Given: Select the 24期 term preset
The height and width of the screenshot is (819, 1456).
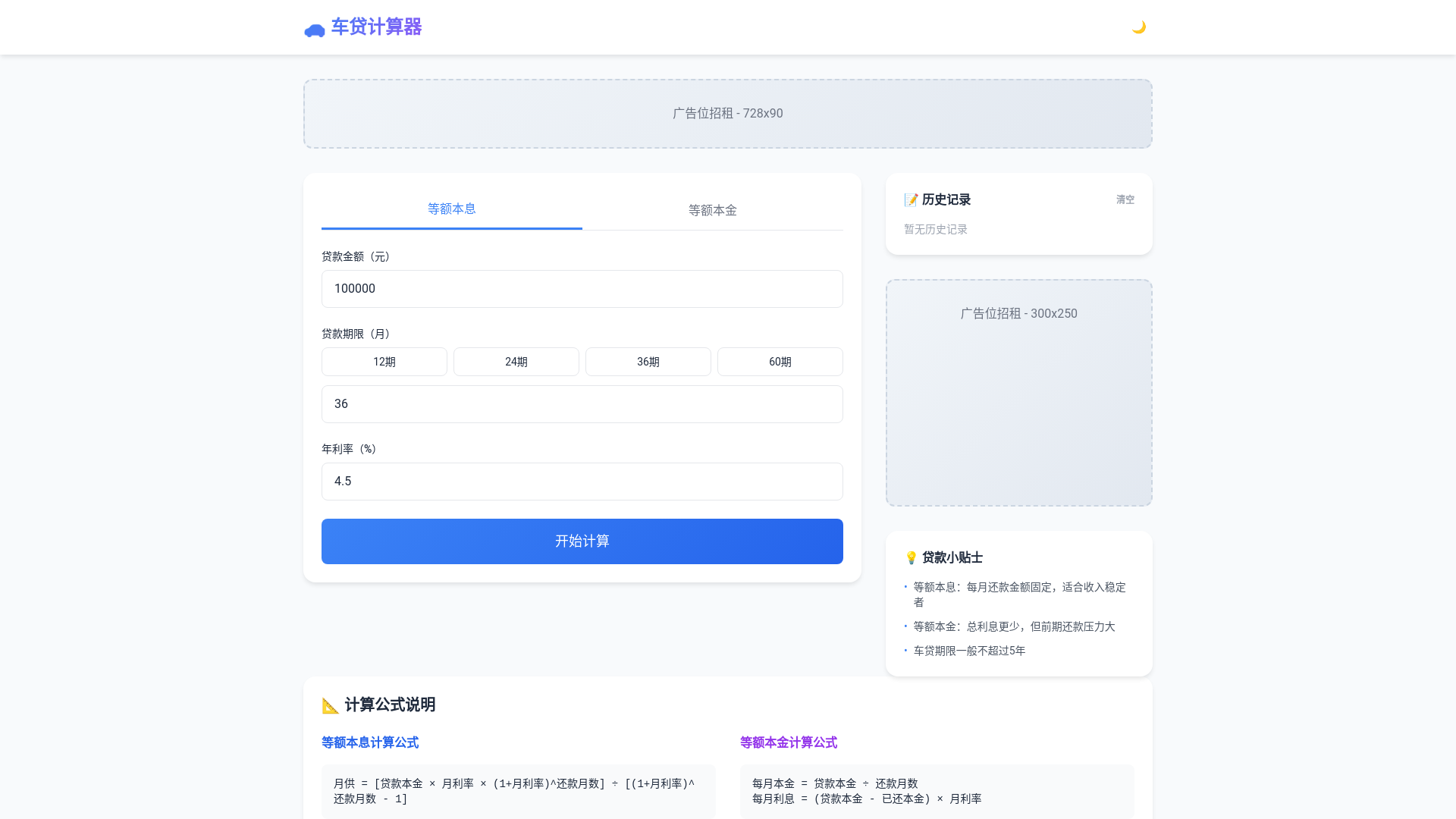Looking at the screenshot, I should [x=516, y=362].
